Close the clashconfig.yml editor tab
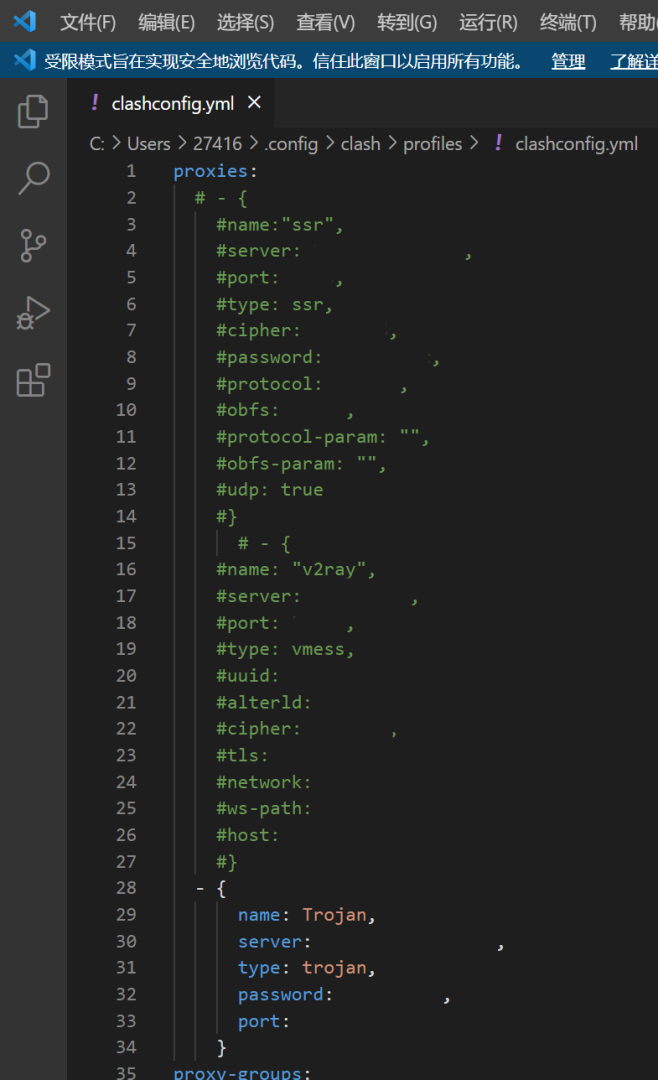 click(x=254, y=102)
